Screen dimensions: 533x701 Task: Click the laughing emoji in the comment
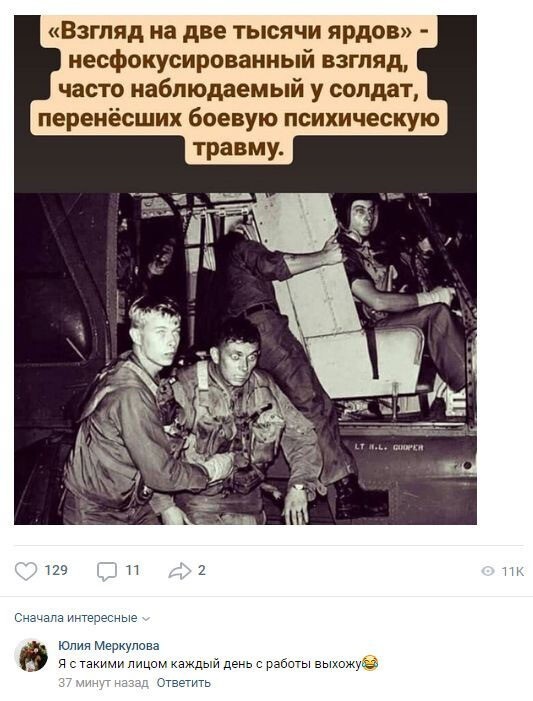[370, 663]
